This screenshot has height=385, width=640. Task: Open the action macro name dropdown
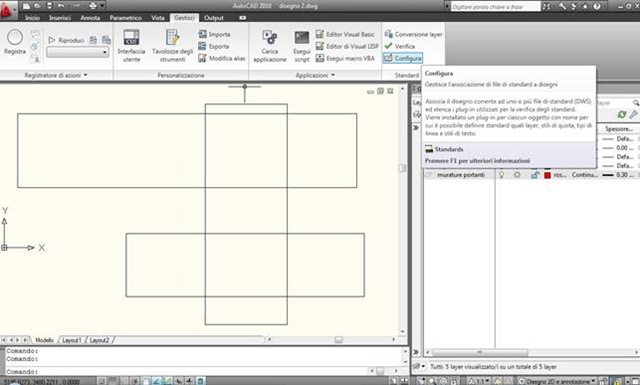(78, 52)
